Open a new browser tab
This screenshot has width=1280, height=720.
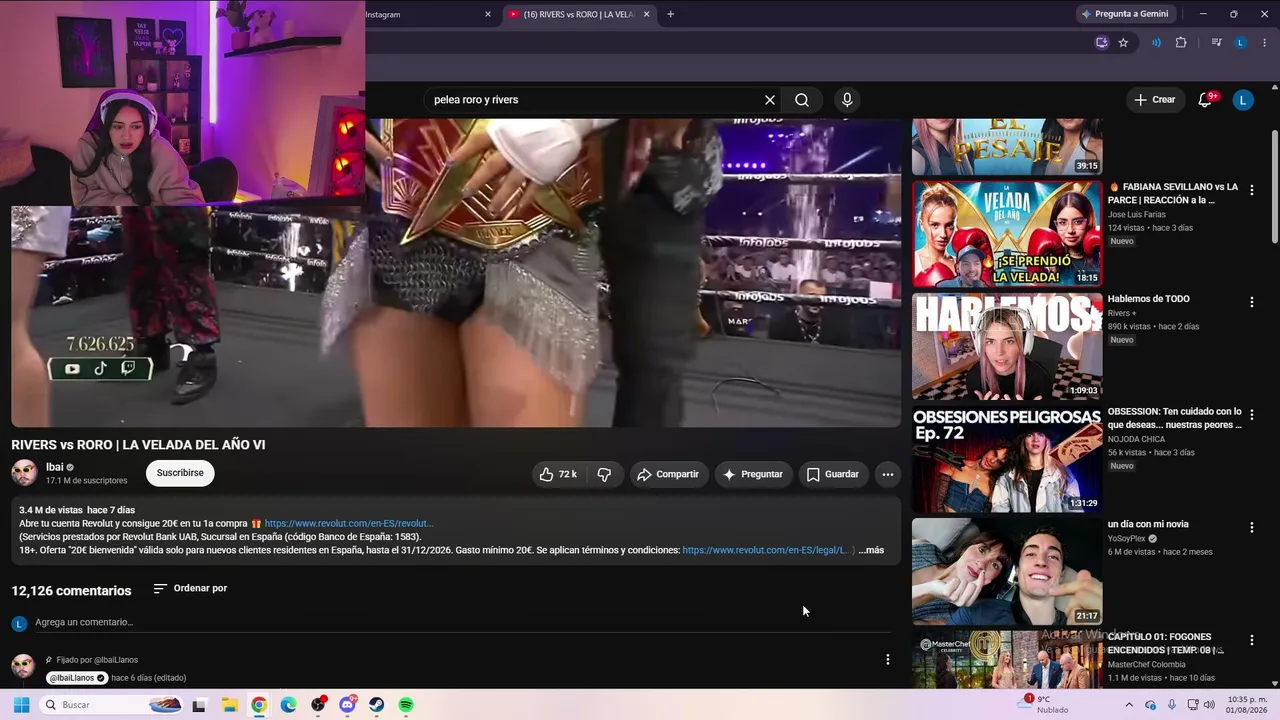click(670, 14)
